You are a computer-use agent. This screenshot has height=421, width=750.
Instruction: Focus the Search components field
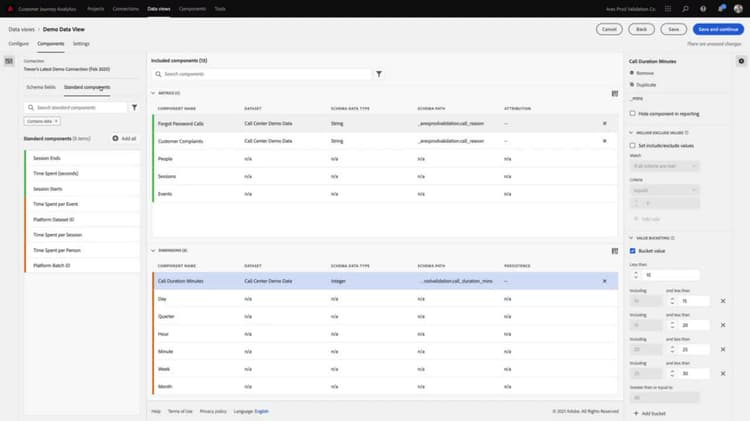[x=261, y=74]
